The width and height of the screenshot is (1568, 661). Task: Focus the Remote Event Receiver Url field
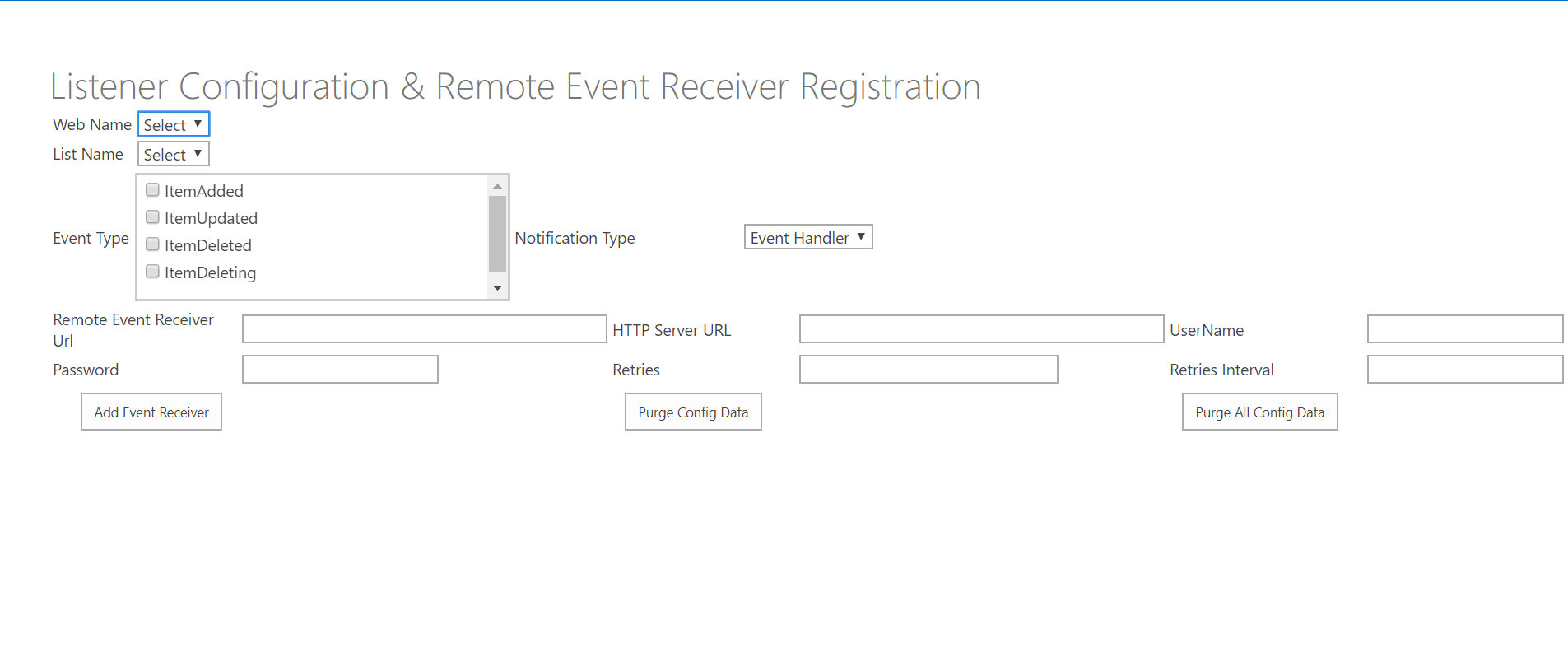(x=425, y=328)
